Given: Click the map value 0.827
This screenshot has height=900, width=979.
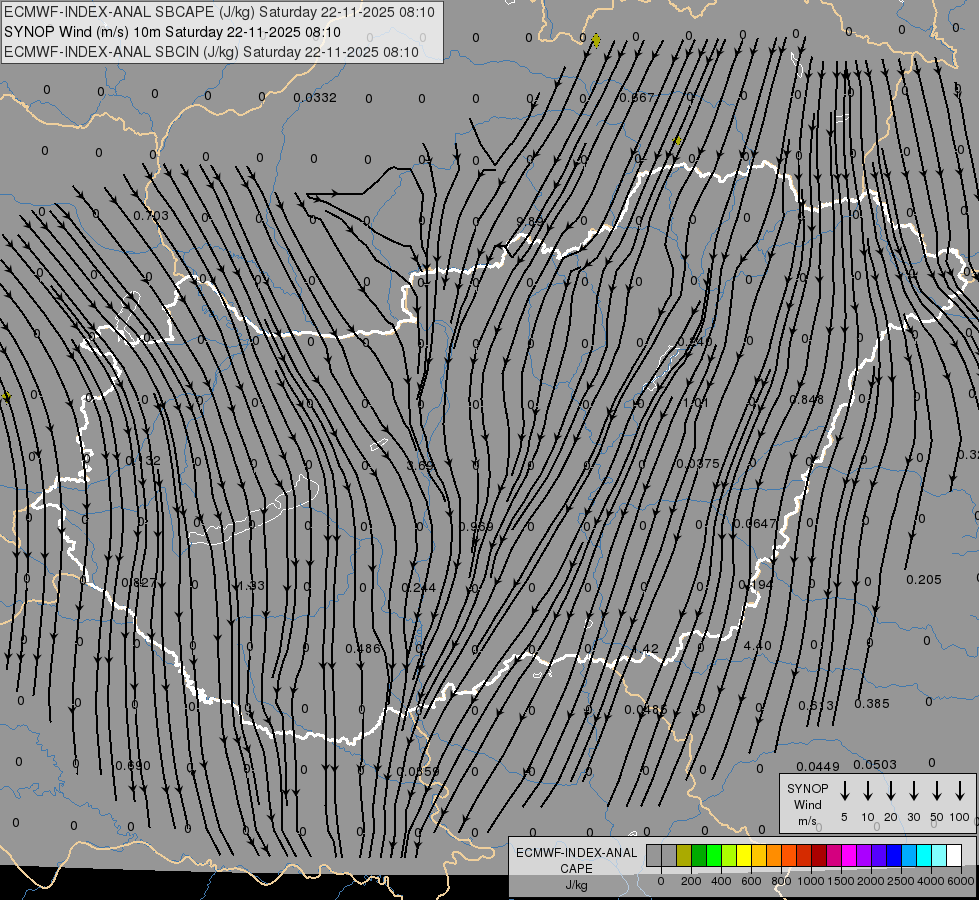Looking at the screenshot, I should (x=139, y=583).
